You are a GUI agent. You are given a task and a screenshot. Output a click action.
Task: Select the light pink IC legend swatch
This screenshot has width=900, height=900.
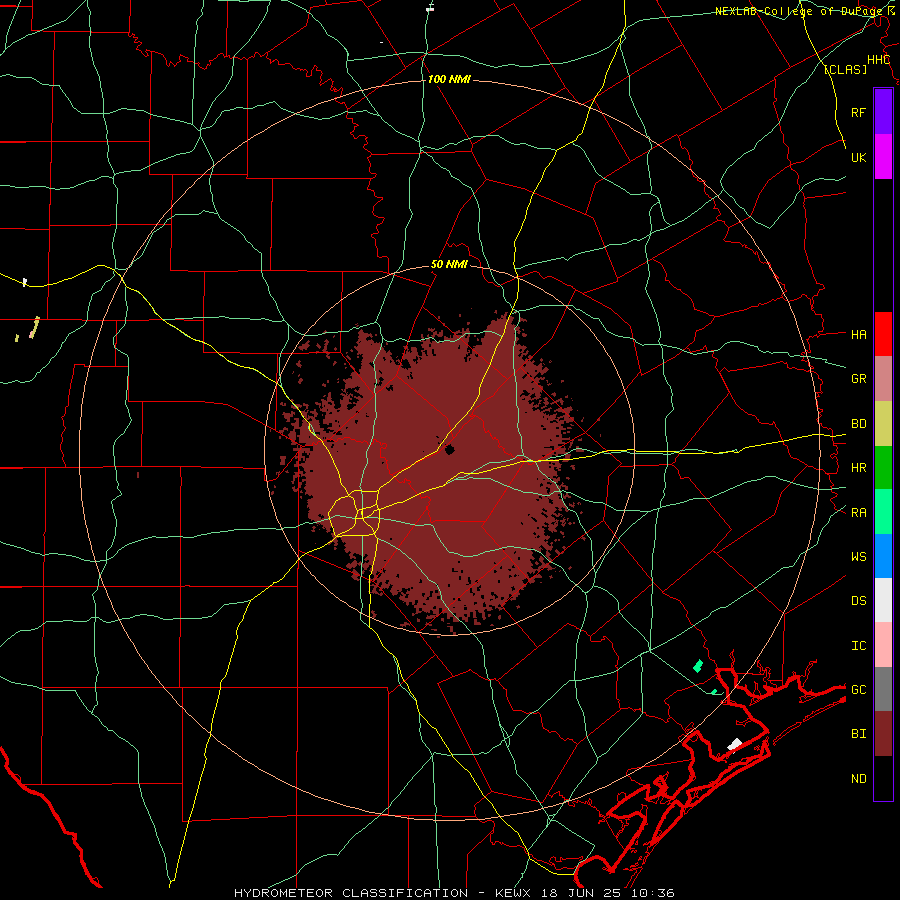(883, 645)
